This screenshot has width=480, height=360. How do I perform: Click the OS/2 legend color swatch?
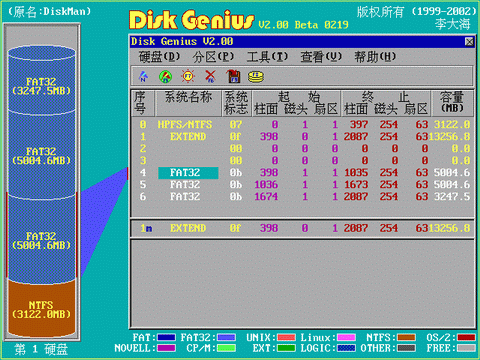click(466, 338)
